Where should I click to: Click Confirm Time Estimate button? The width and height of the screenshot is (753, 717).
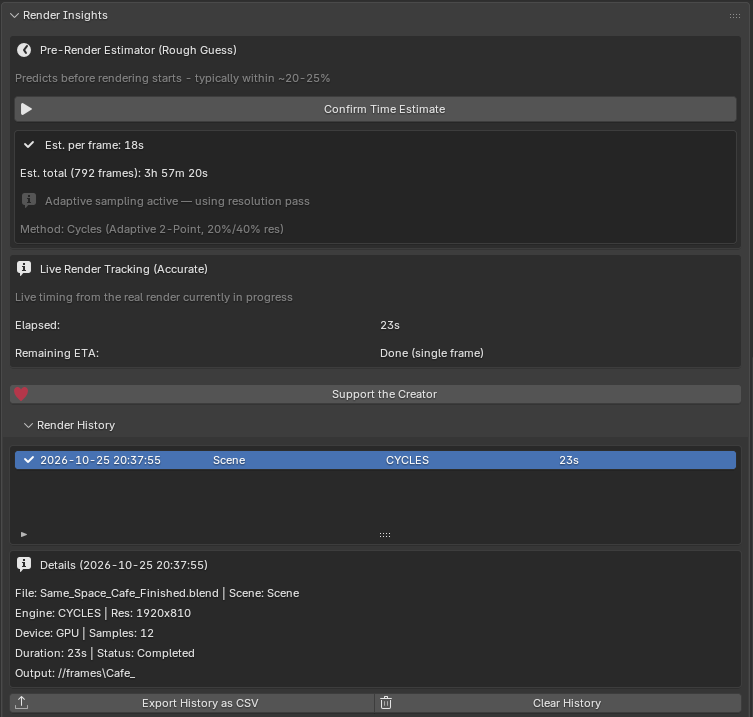375,109
